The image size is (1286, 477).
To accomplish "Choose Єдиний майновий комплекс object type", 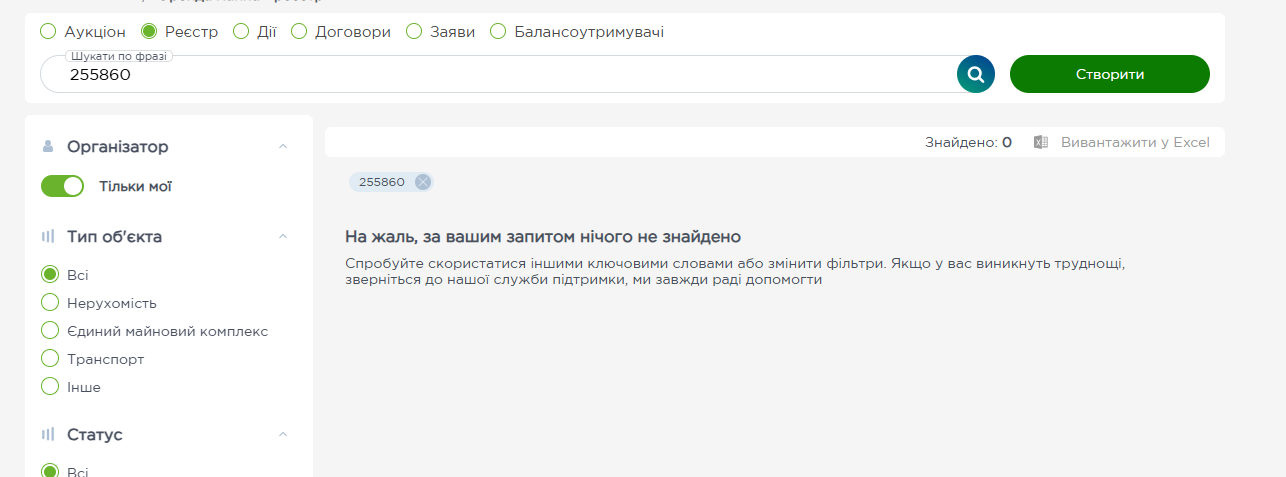I will click(50, 331).
